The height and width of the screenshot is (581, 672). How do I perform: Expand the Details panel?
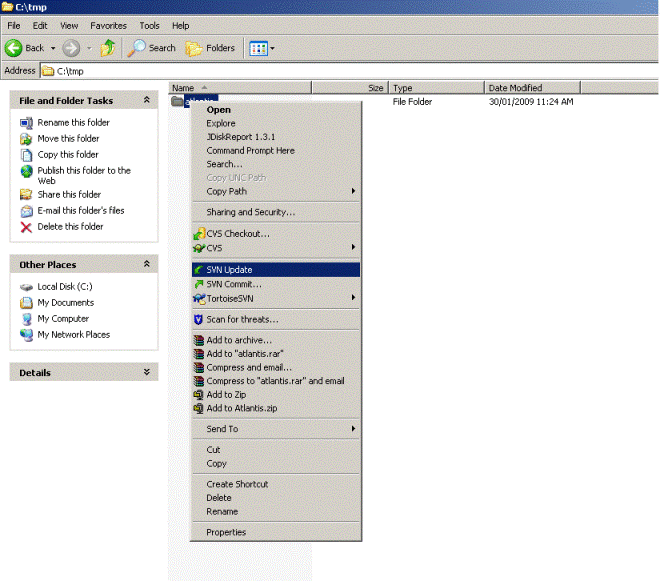(x=147, y=373)
